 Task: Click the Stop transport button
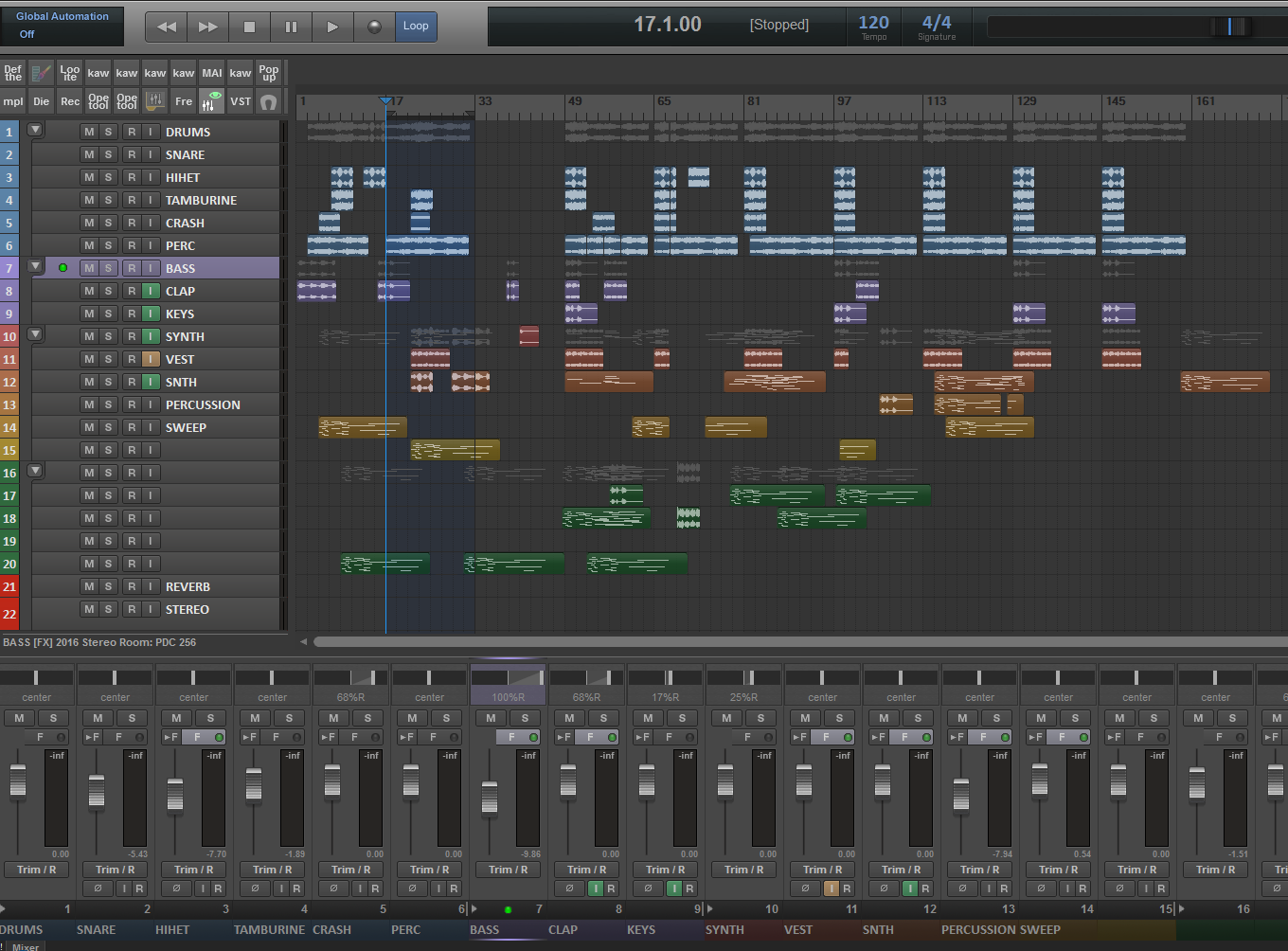pos(249,27)
